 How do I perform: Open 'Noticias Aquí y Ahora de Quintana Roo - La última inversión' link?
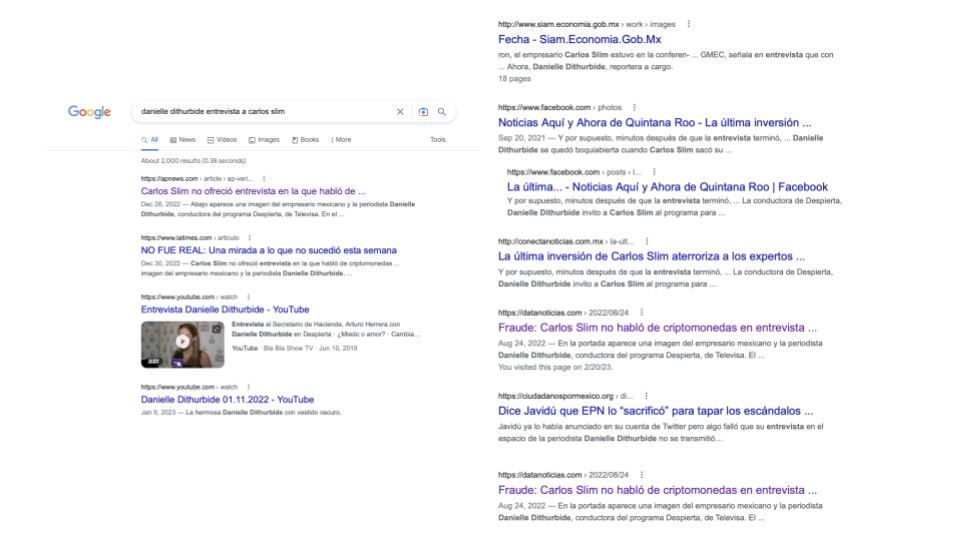(x=654, y=122)
